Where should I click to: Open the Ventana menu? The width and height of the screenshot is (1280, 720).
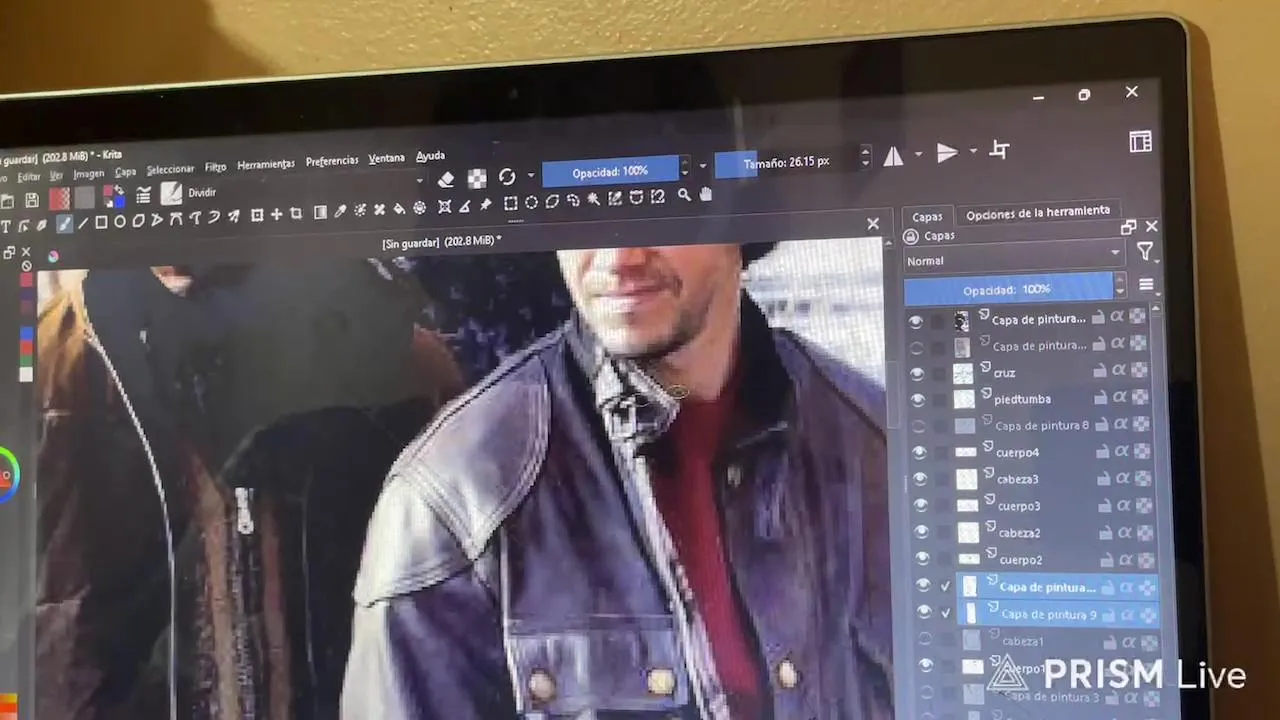pos(386,159)
